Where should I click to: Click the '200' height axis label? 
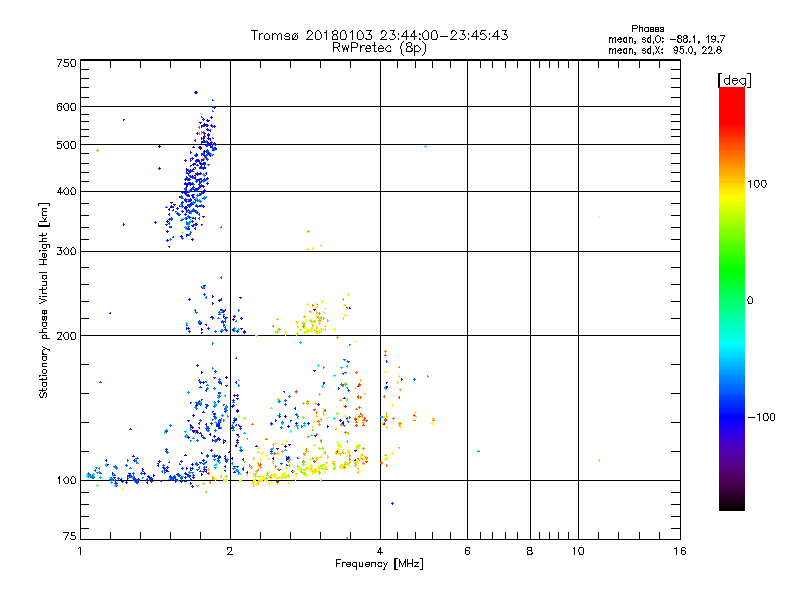66,336
